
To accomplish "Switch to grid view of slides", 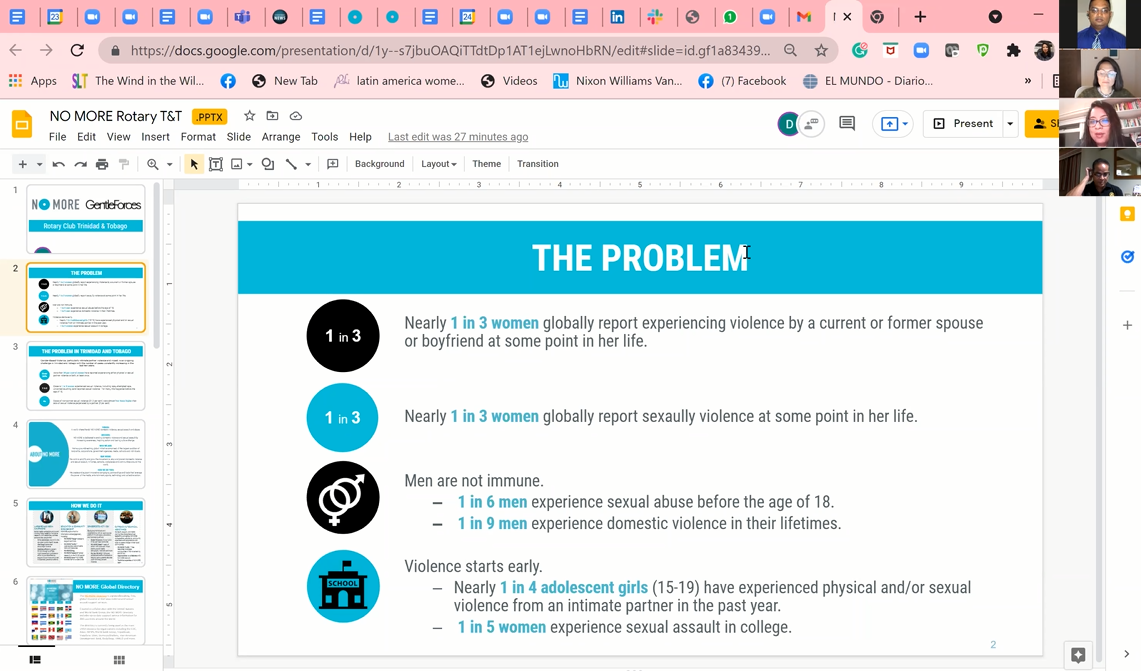I will tap(119, 660).
